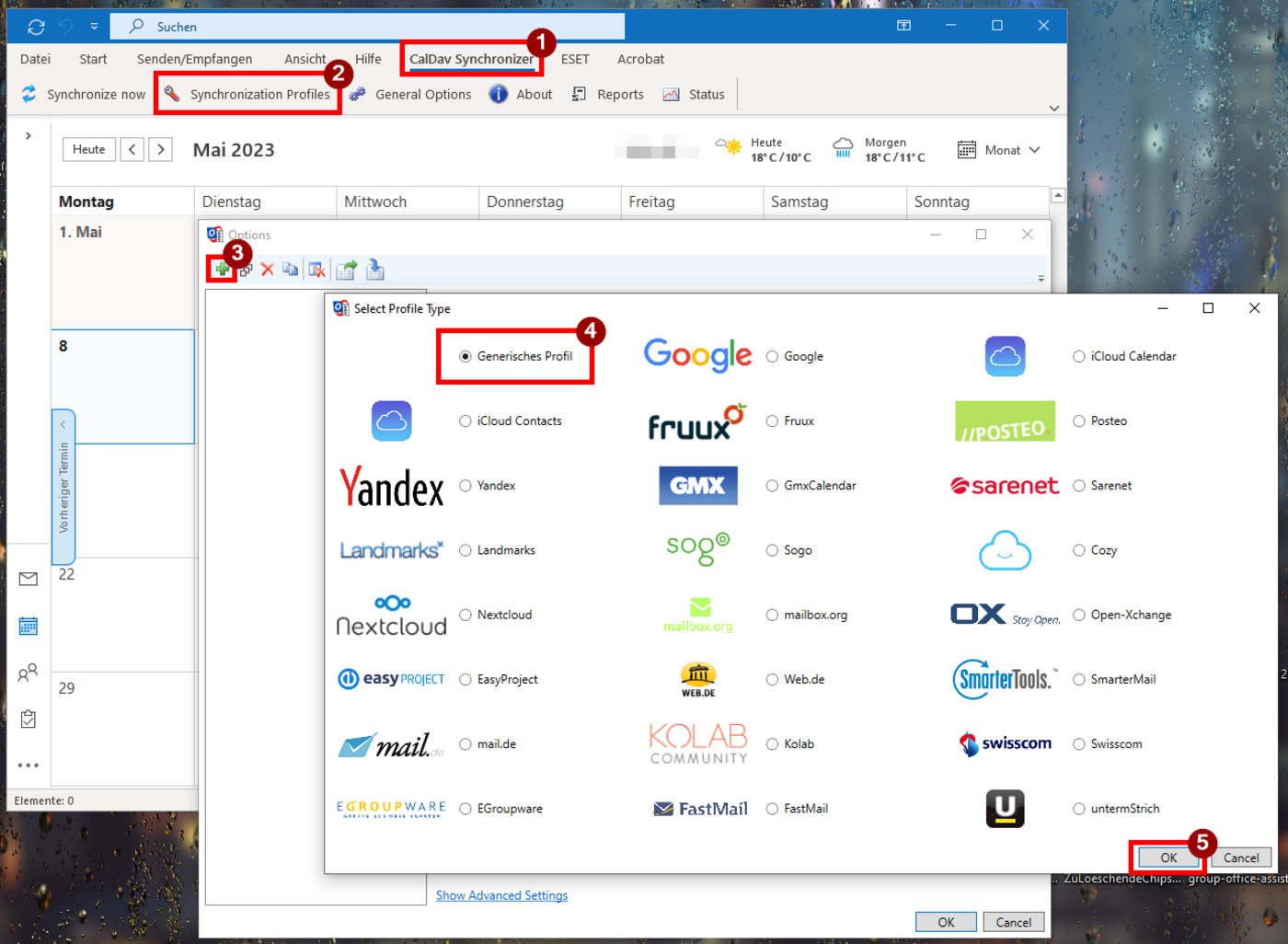Click Cancel in the Options window
This screenshot has width=1288, height=944.
(x=1014, y=922)
